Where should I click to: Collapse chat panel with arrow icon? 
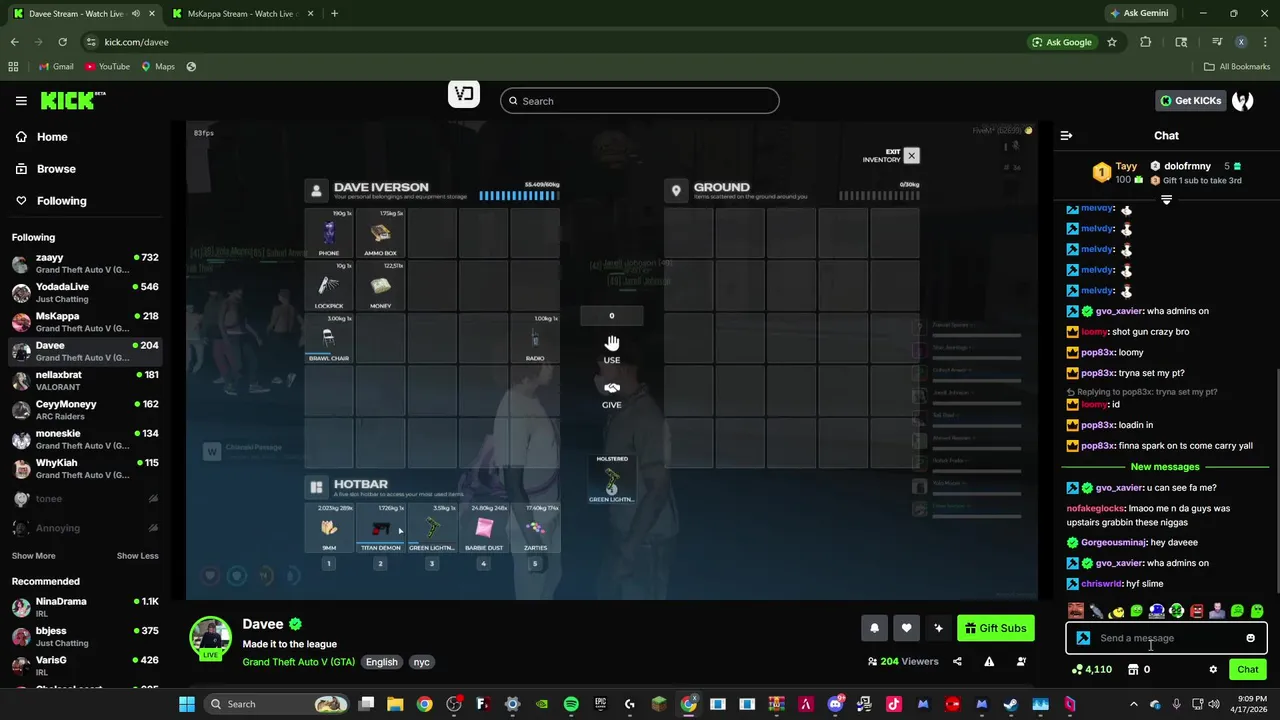[x=1066, y=135]
